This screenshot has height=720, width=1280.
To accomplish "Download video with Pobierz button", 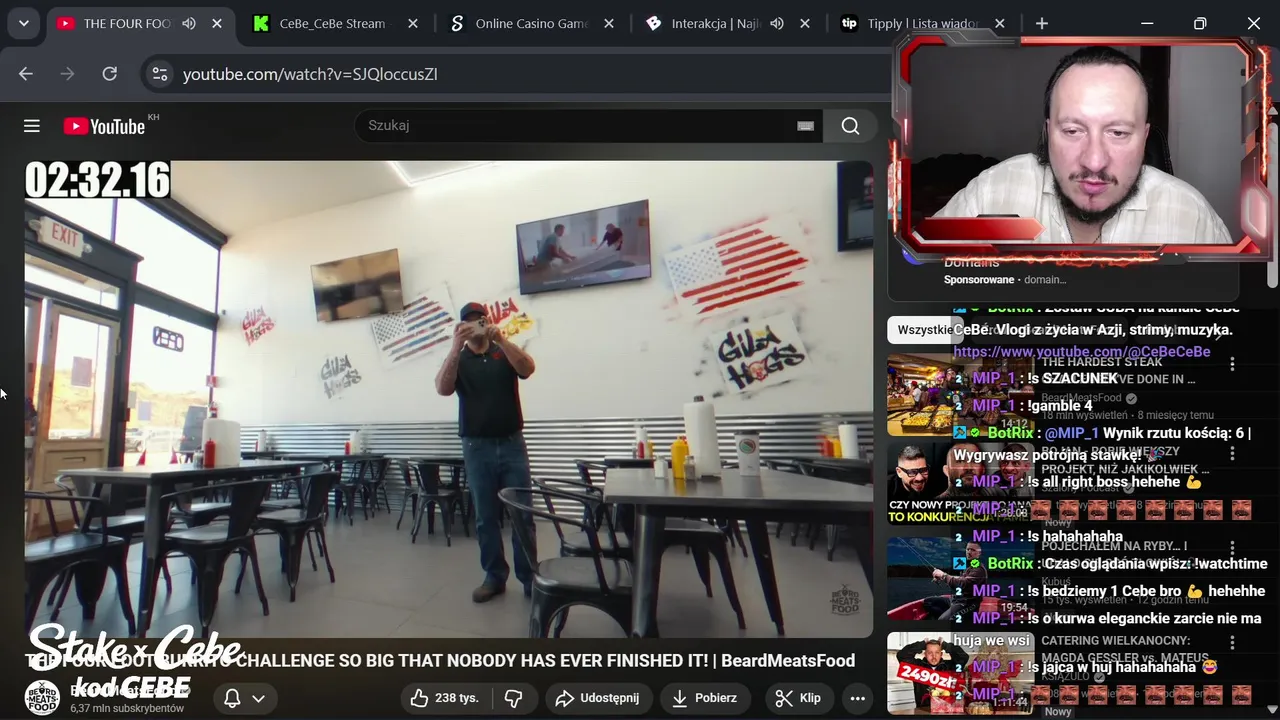I will coord(704,698).
